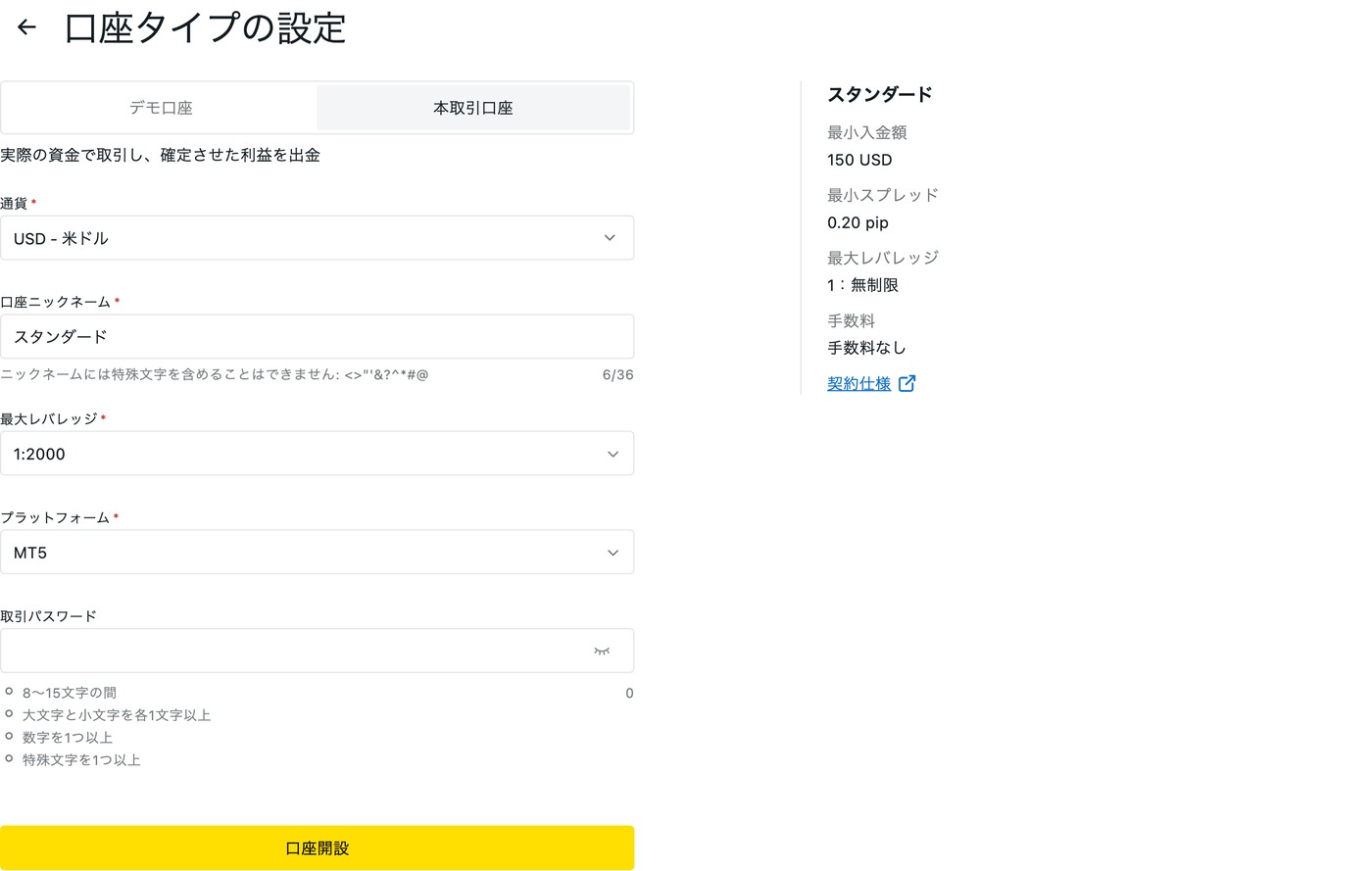The image size is (1372, 871).
Task: Click the 0.20 pip spread value
Action: [857, 222]
